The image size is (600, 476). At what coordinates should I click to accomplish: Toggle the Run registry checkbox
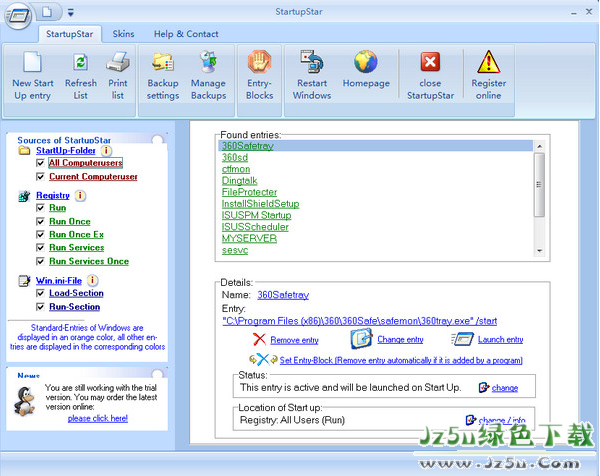coord(40,208)
